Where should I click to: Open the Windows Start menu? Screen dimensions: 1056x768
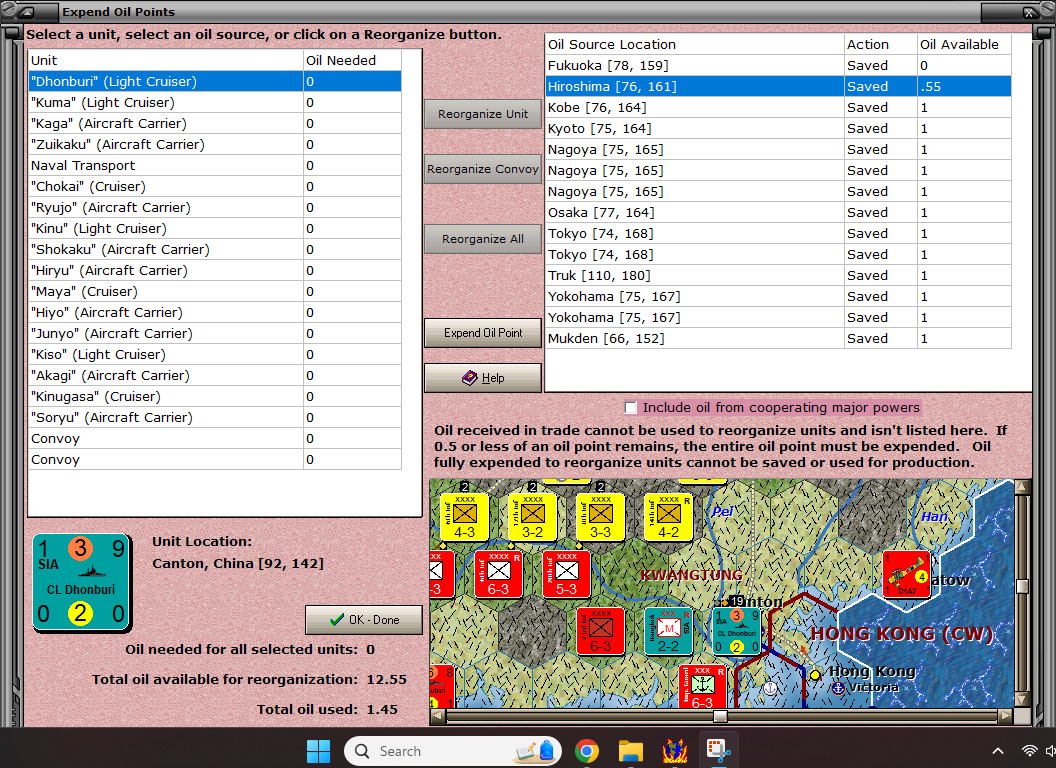pyautogui.click(x=318, y=750)
